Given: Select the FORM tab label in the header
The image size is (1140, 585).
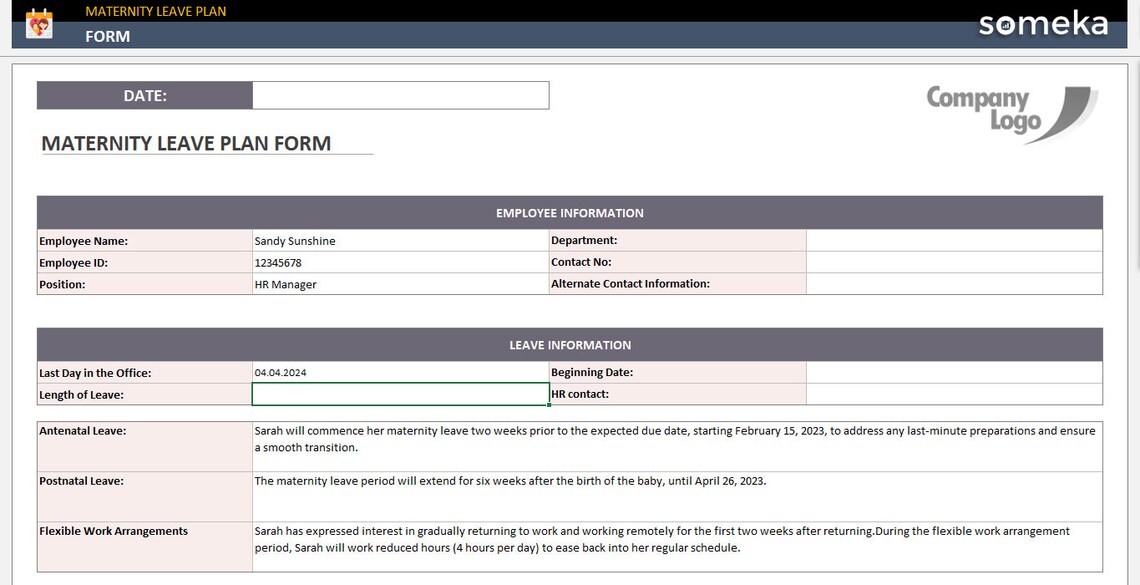Looking at the screenshot, I should click(106, 36).
